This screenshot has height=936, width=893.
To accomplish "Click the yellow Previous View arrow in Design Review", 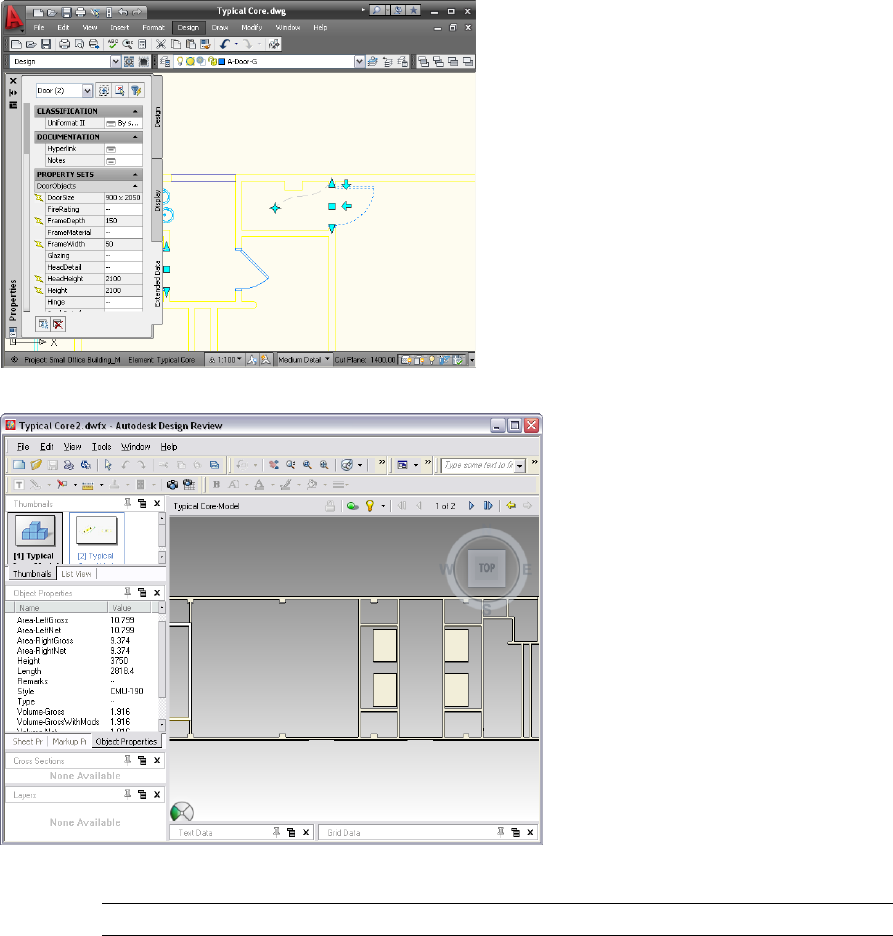I will [x=511, y=506].
